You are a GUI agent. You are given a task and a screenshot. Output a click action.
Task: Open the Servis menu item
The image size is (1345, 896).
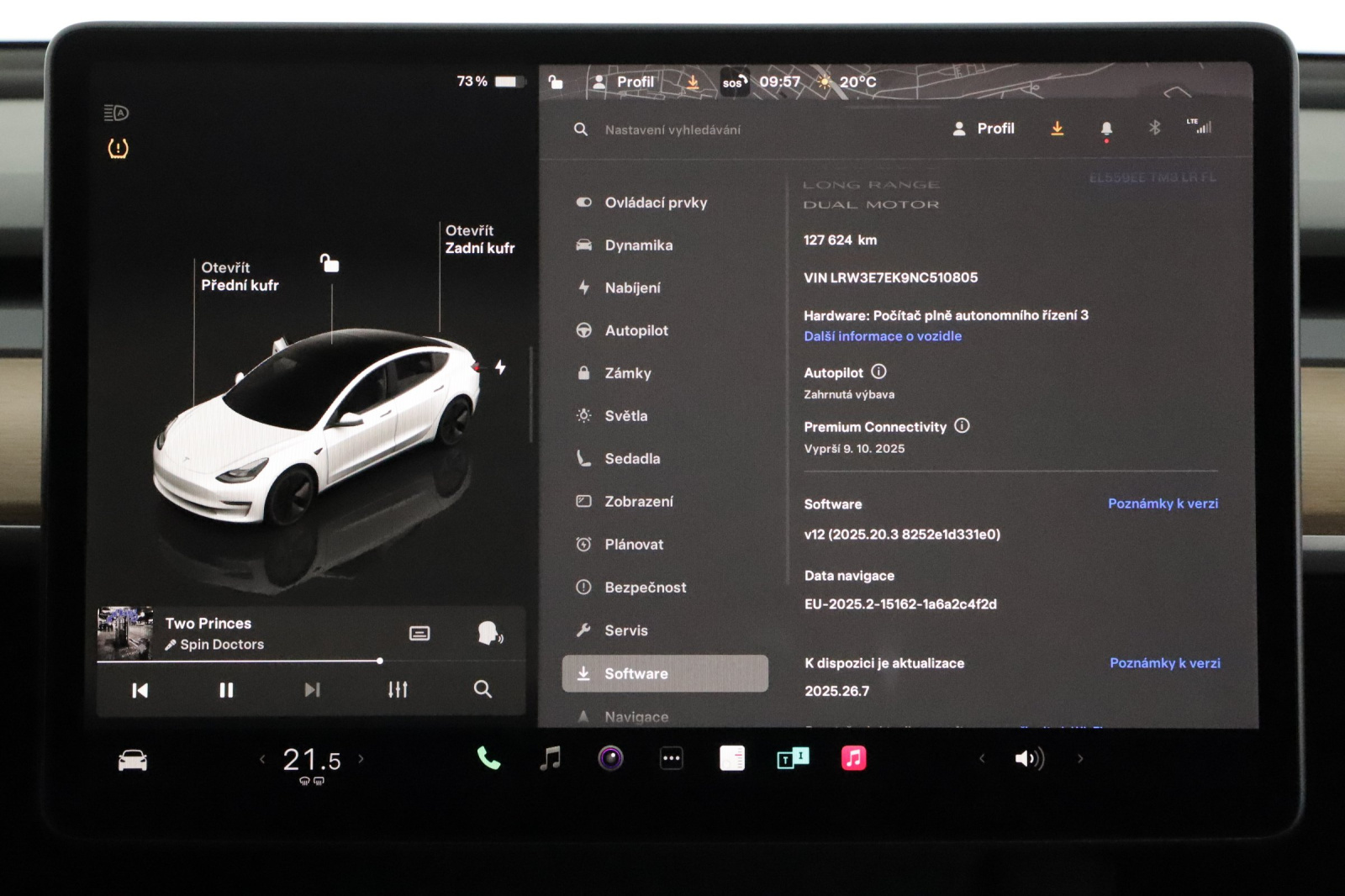click(625, 630)
